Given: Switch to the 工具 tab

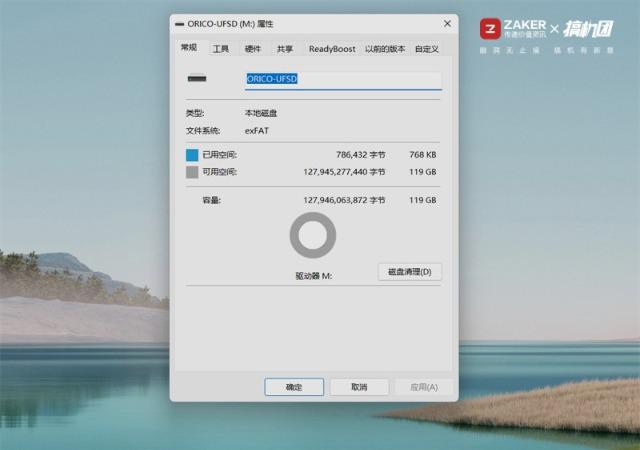Looking at the screenshot, I should tap(221, 49).
